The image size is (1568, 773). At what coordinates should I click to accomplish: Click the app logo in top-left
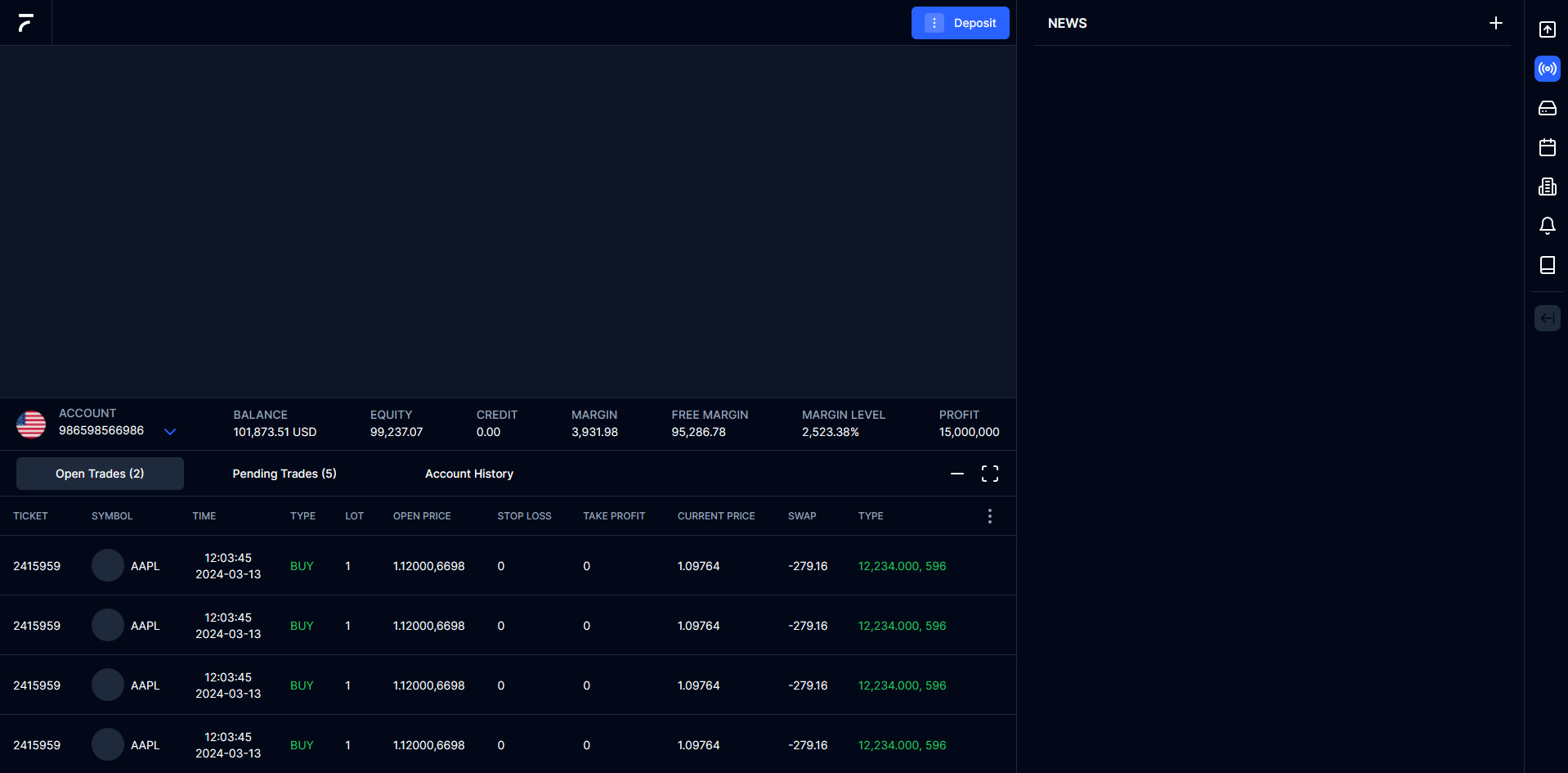(26, 23)
